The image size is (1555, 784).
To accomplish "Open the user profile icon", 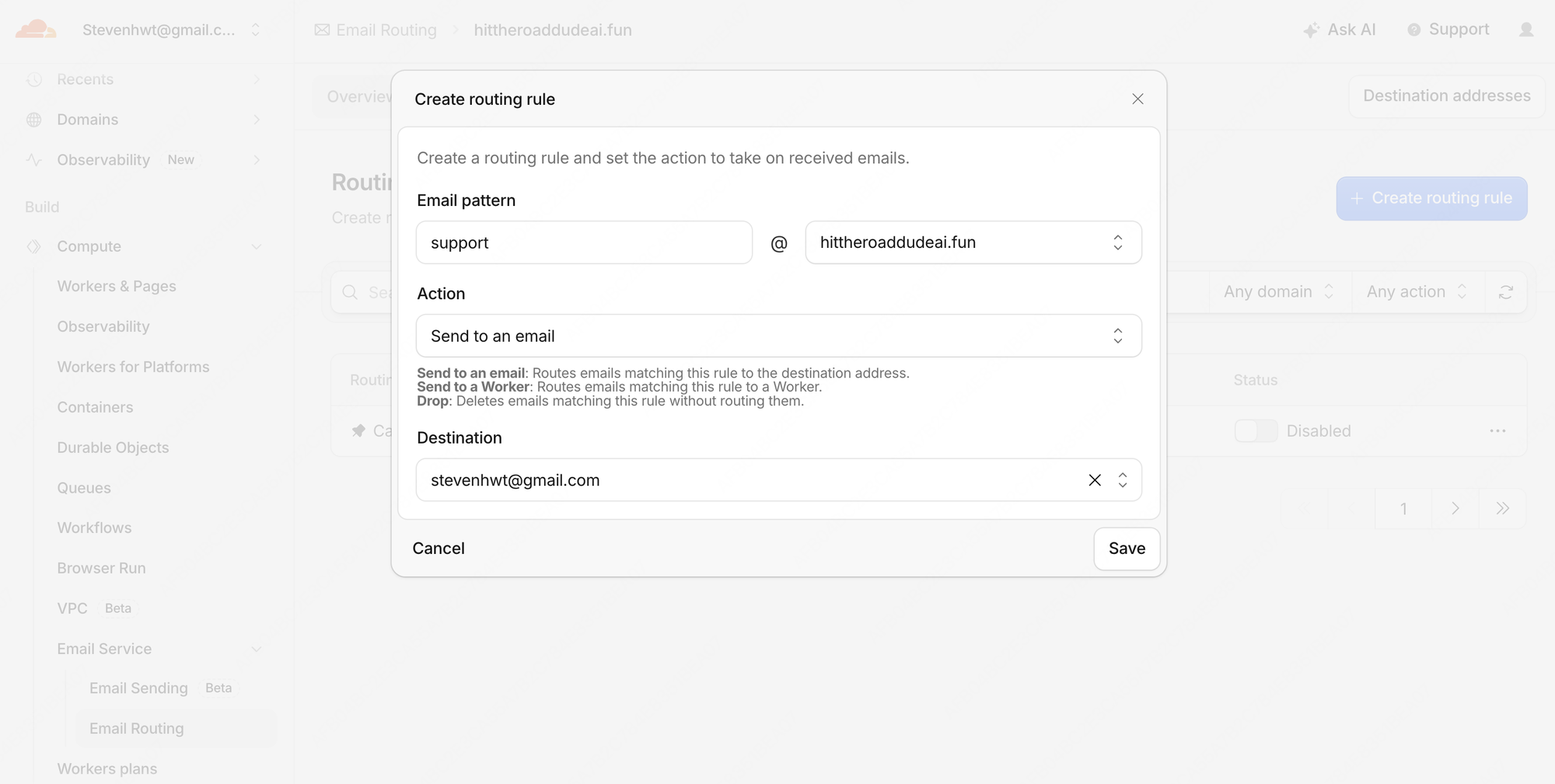I will point(1526,30).
